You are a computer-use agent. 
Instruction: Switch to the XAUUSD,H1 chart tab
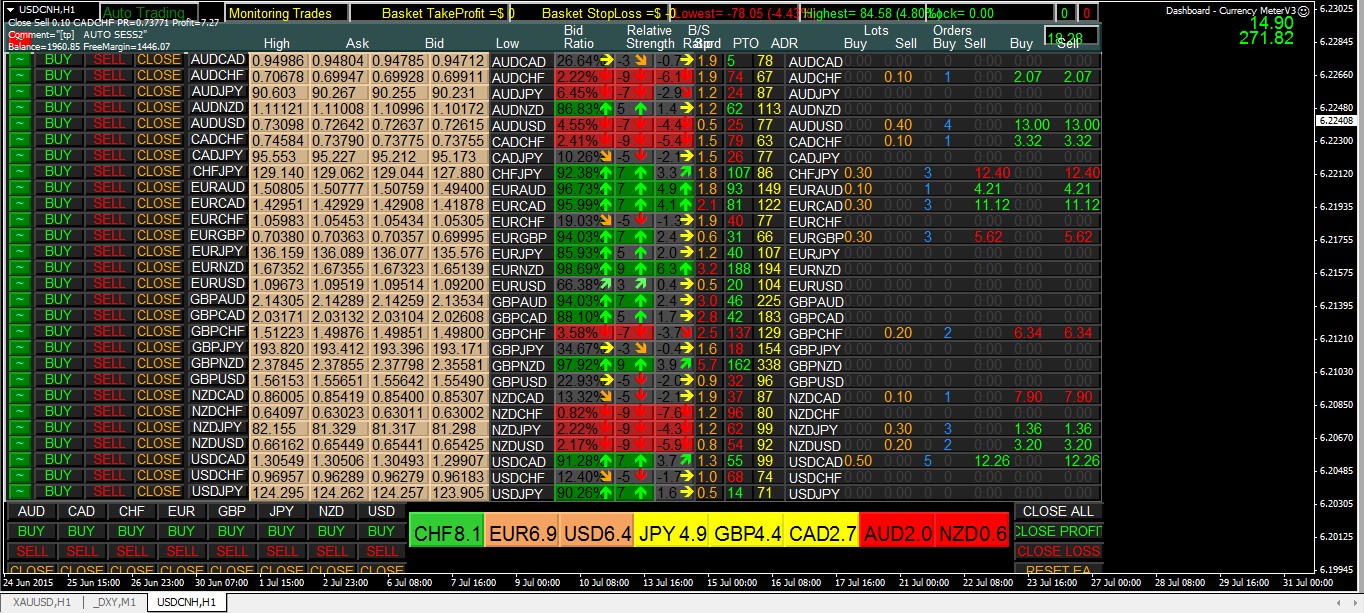[x=42, y=602]
